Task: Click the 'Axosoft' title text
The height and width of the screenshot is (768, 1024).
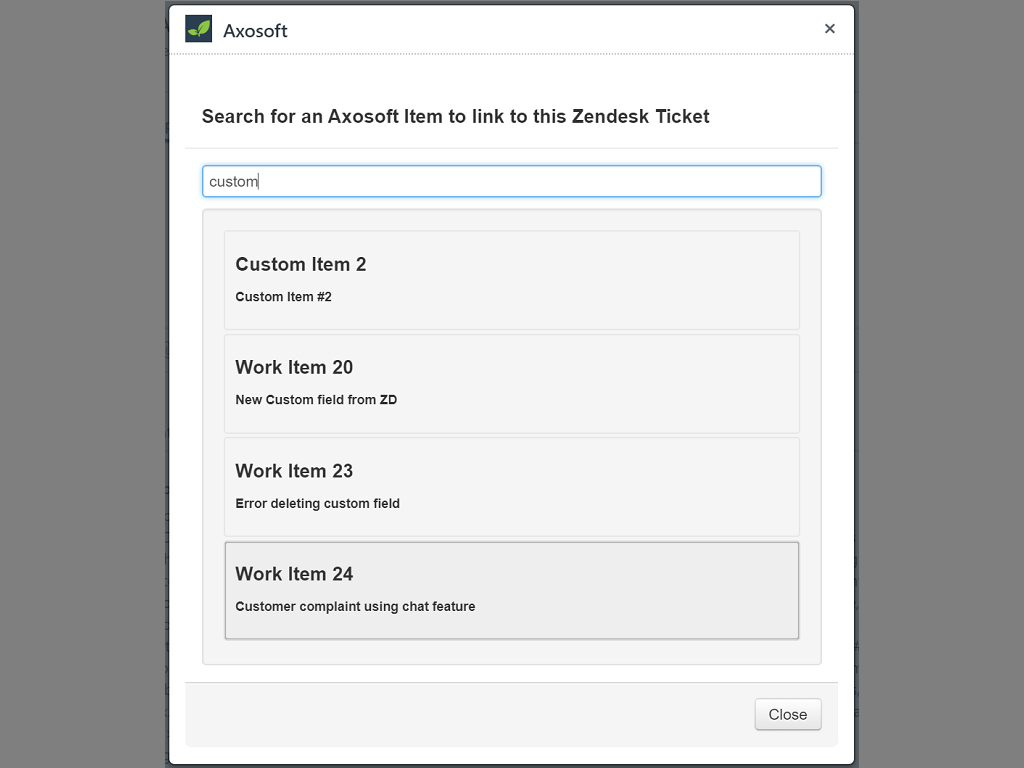Action: coord(255,31)
